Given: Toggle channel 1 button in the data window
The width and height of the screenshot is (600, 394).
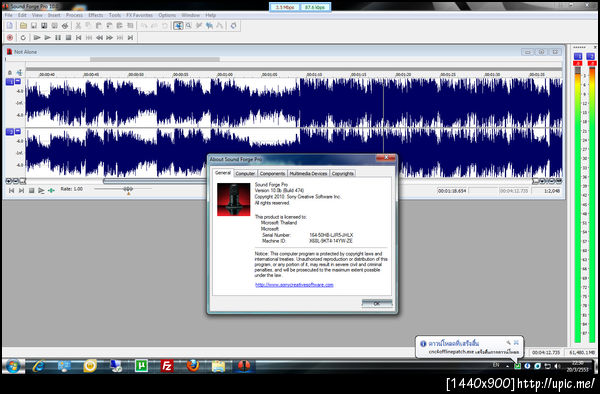Looking at the screenshot, I should (10, 81).
